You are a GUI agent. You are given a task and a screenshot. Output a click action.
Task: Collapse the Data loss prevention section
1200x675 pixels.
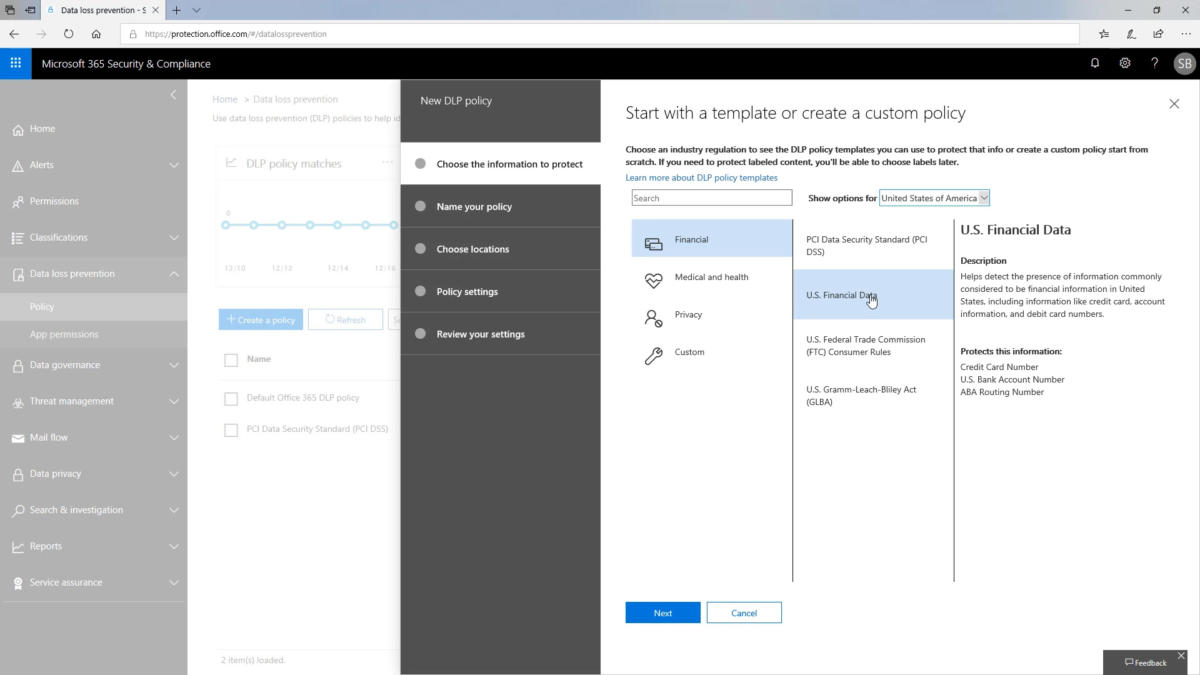[x=174, y=274]
